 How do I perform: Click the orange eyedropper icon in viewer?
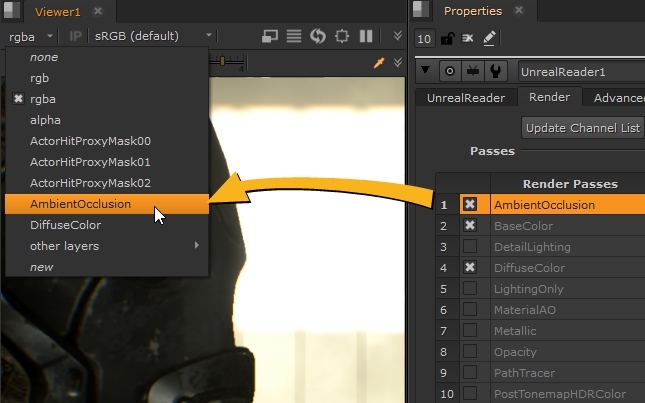tap(379, 62)
